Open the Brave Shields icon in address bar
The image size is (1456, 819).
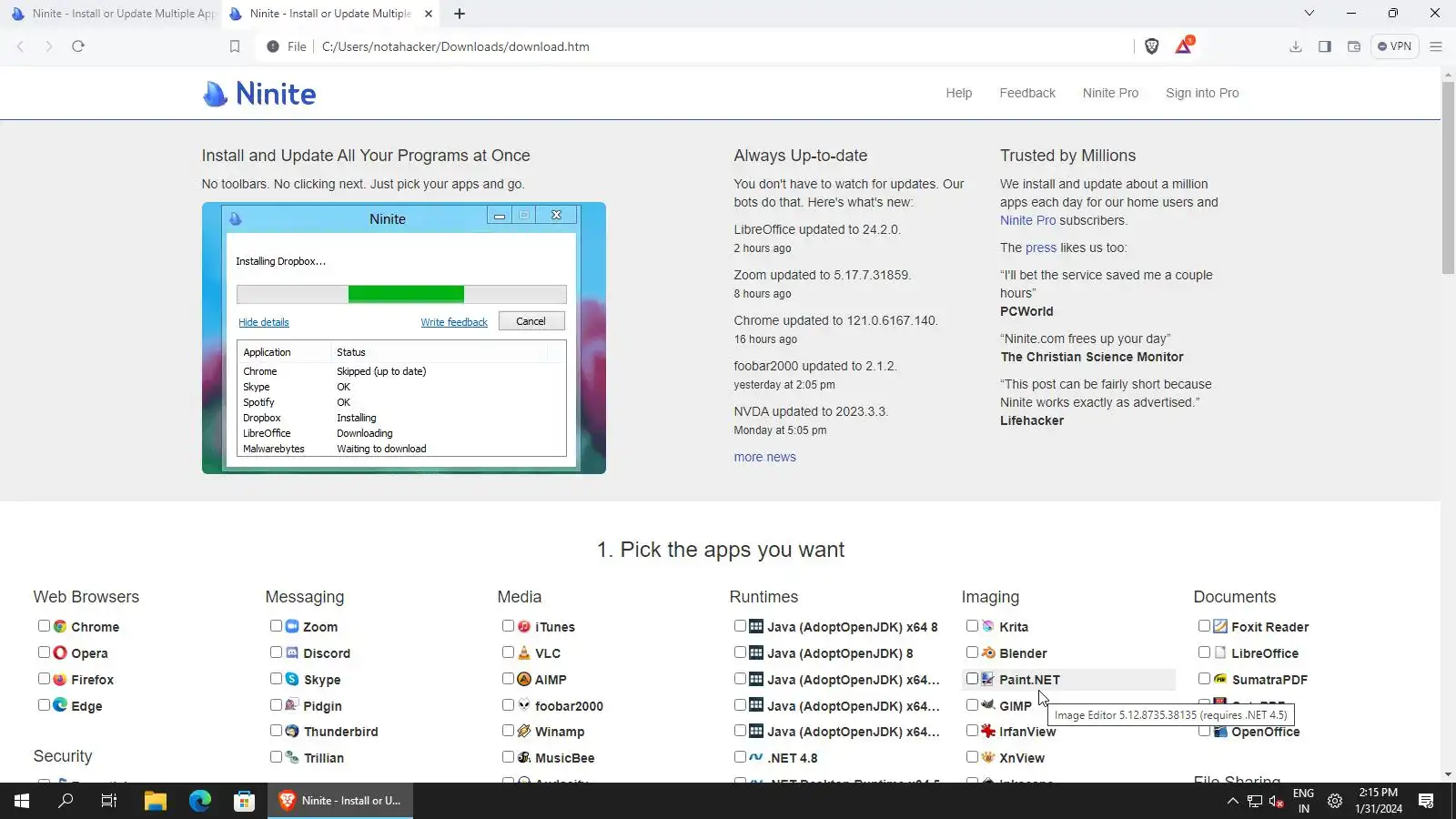[1152, 46]
